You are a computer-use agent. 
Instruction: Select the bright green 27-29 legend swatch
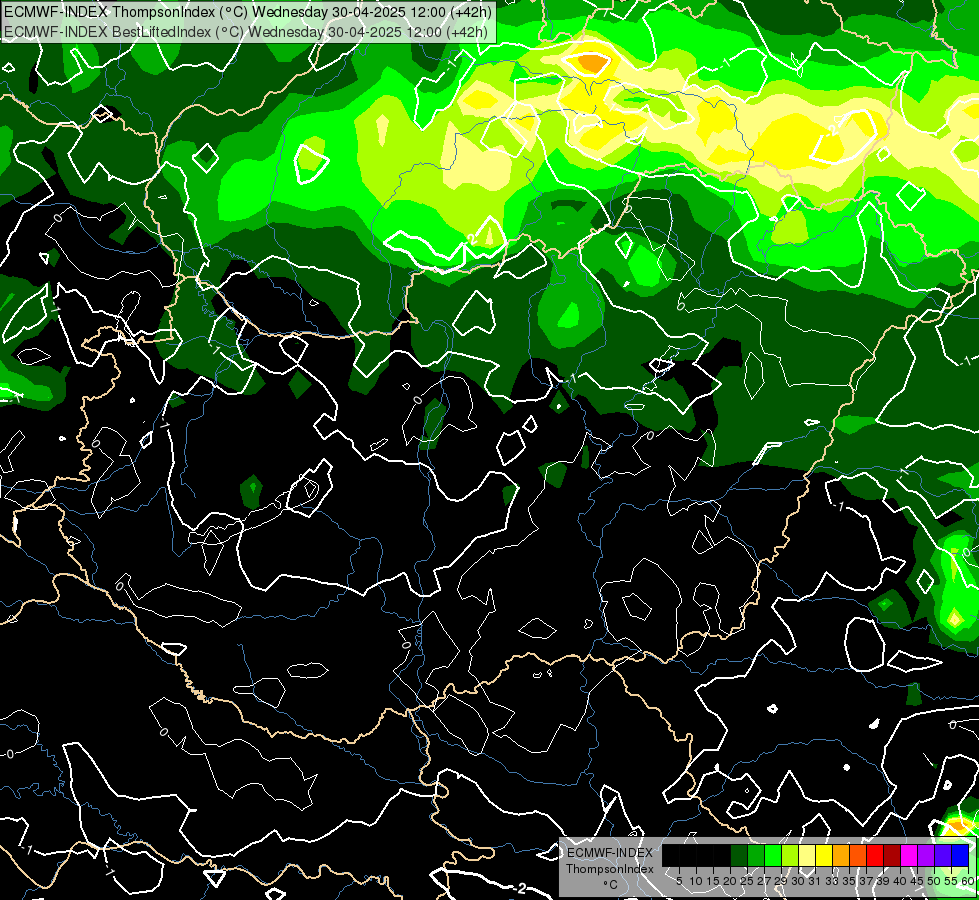coord(773,855)
